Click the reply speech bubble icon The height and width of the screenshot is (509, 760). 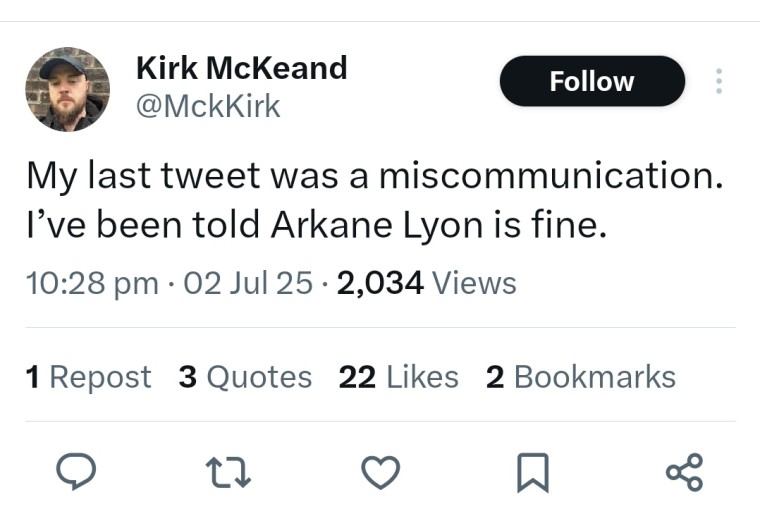[x=76, y=471]
